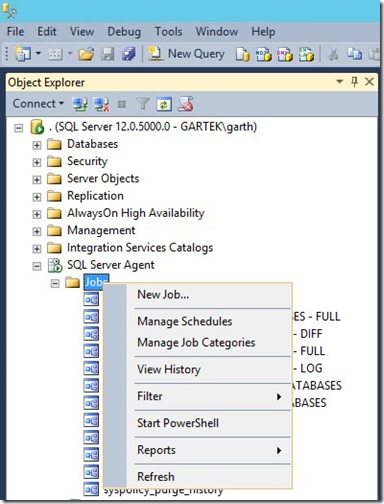
Task: Click the SQL Server Agent icon
Action: click(55, 265)
